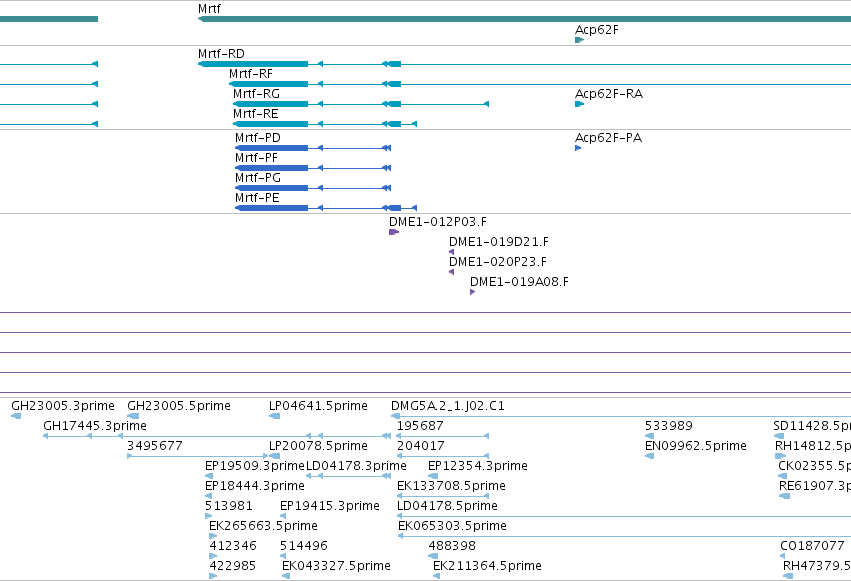Select the 422985 feature label
This screenshot has height=581, width=851.
coord(233,566)
